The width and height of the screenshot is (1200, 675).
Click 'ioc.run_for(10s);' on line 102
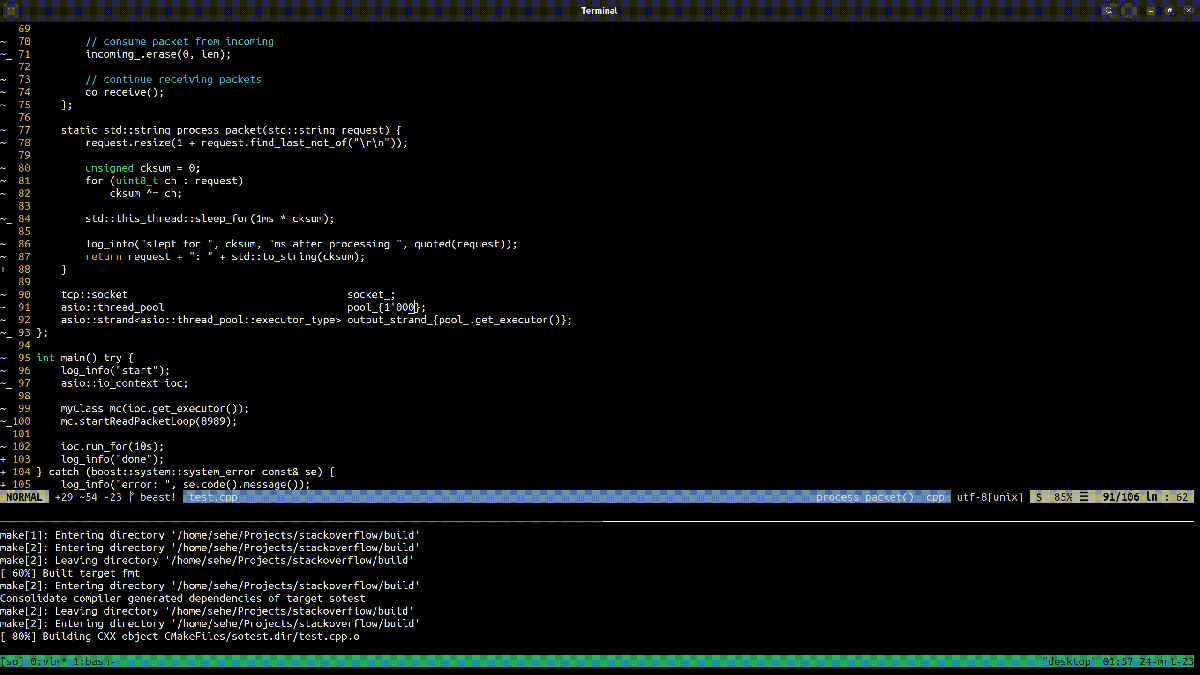point(112,447)
